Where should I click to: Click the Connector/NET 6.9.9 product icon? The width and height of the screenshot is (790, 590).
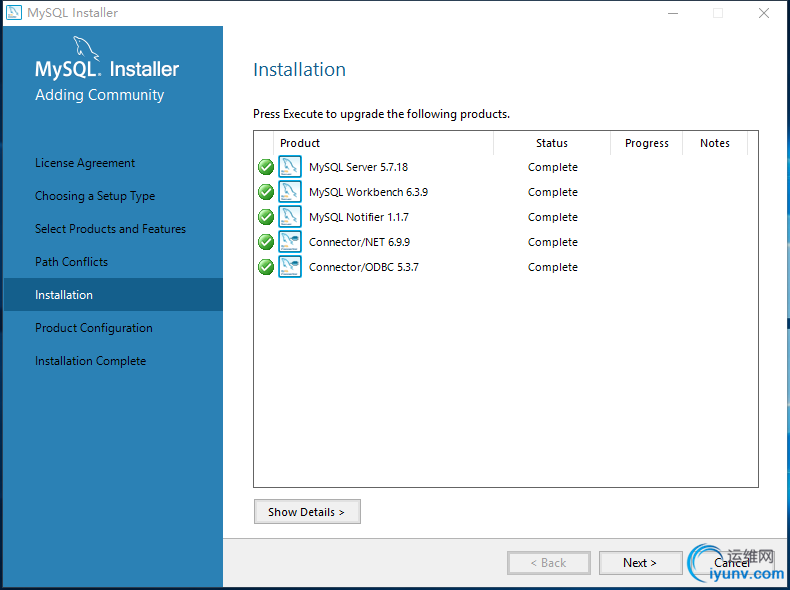pos(290,242)
